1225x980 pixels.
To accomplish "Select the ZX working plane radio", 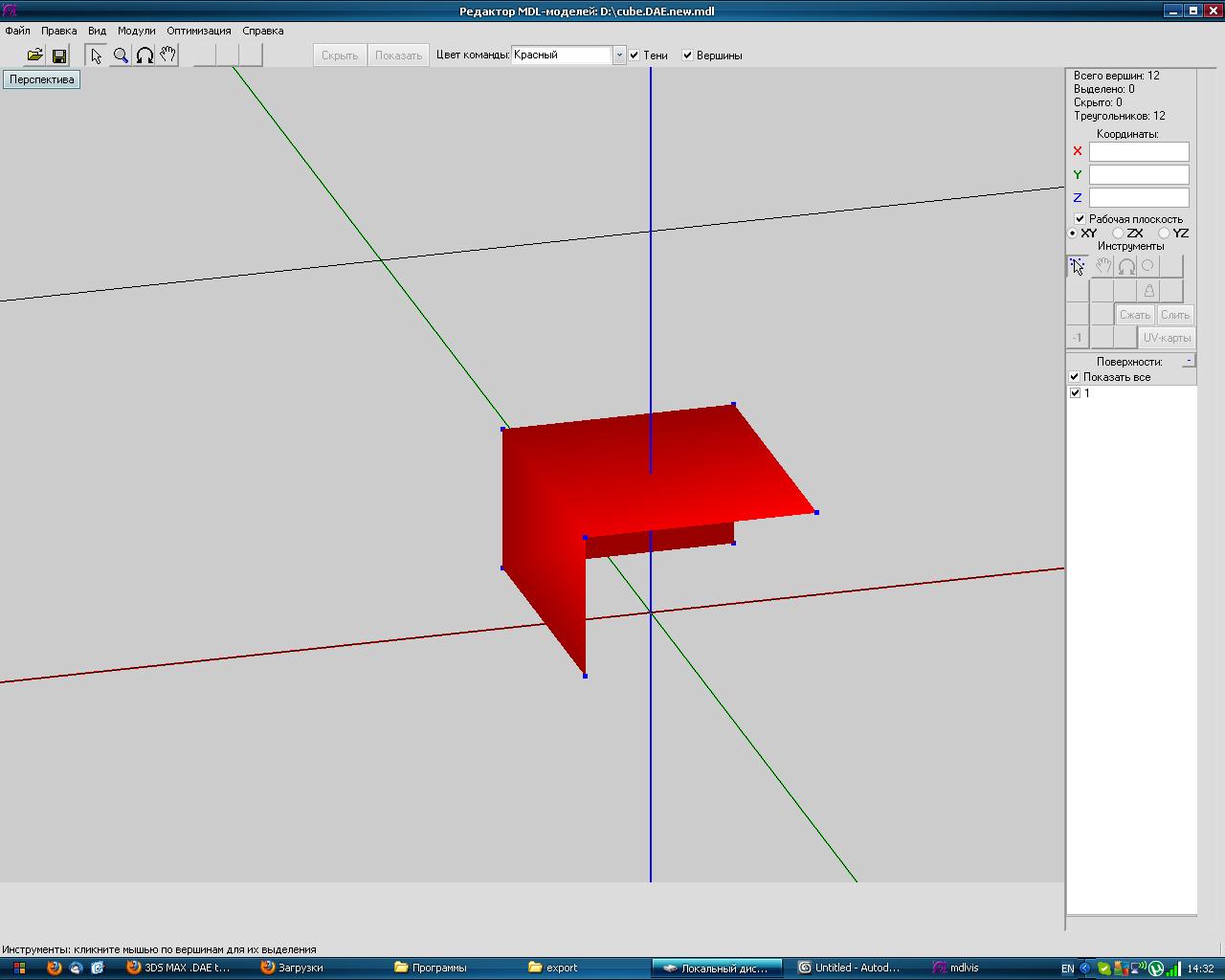I will coord(1118,234).
